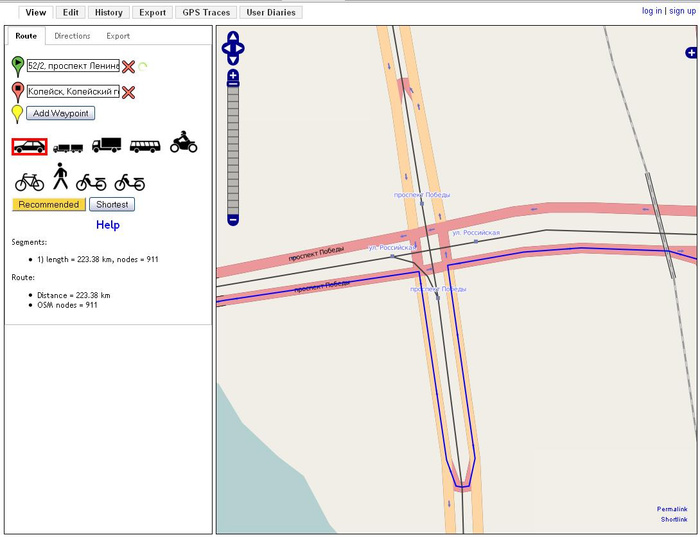700x537 pixels.
Task: Clear the destination Копейск with red X
Action: click(x=128, y=92)
